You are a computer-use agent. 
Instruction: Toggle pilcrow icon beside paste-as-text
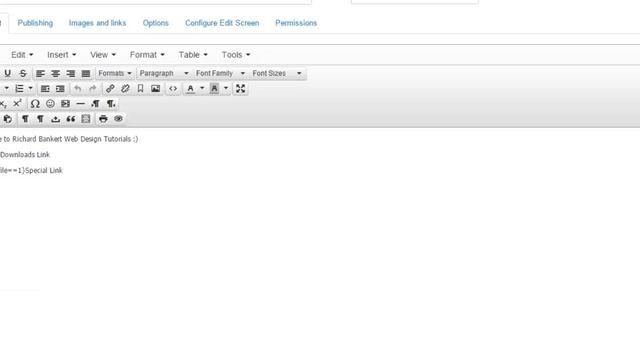pos(25,119)
